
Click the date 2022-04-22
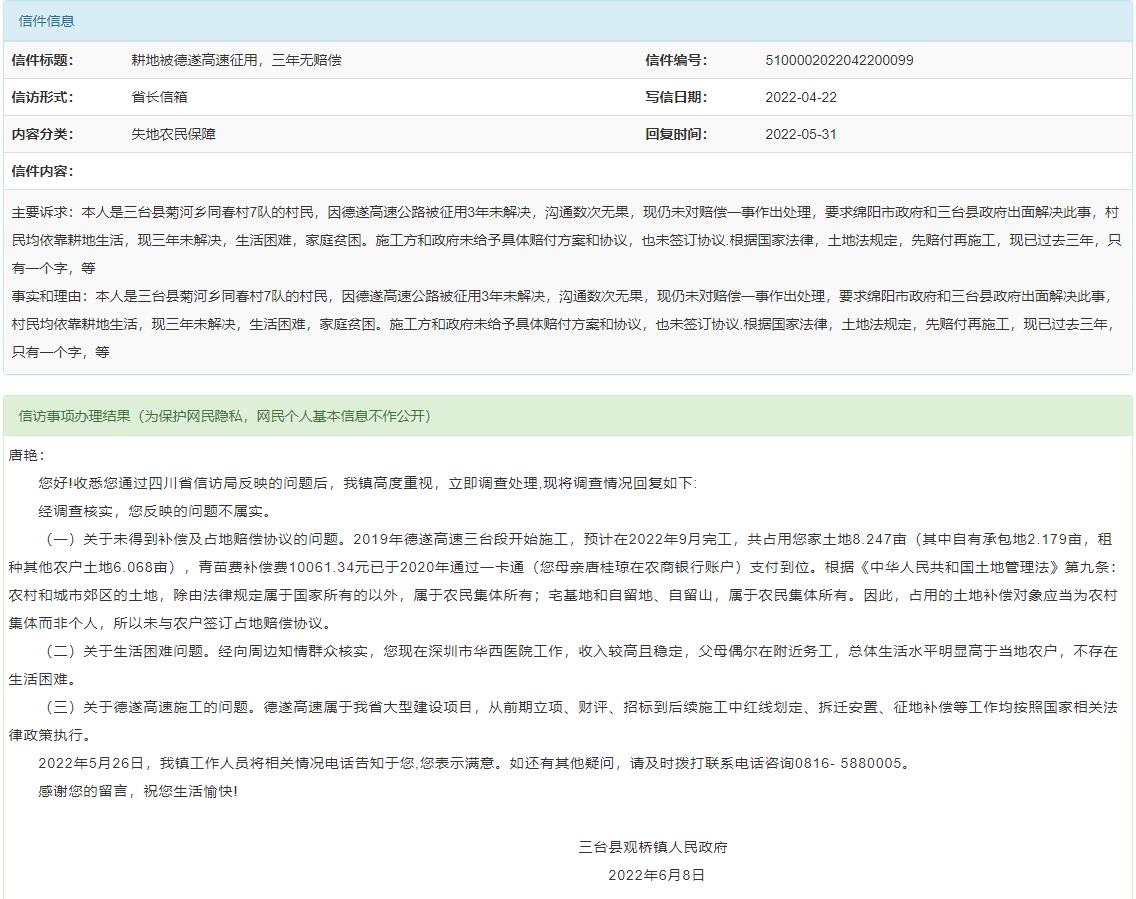pyautogui.click(x=801, y=97)
